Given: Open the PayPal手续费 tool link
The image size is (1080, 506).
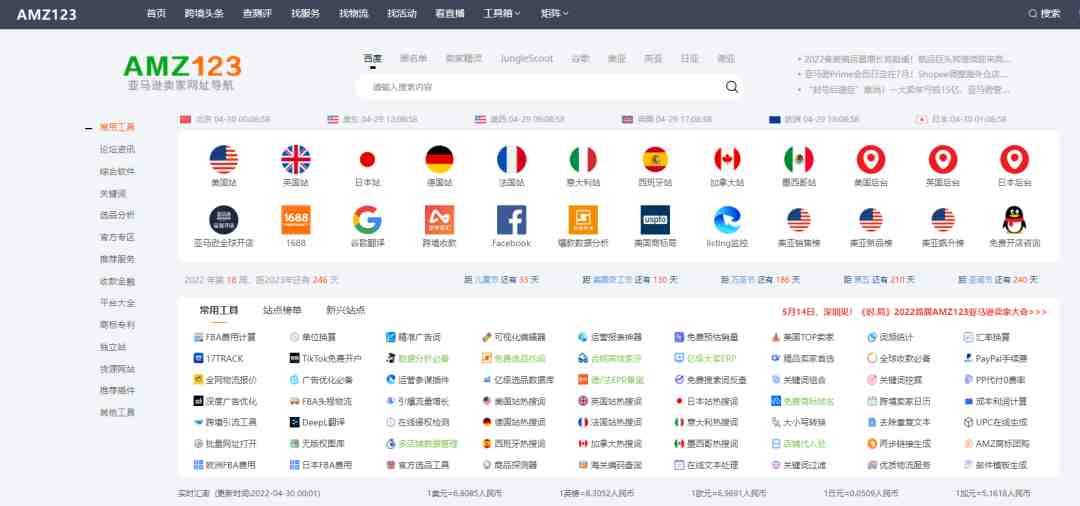Looking at the screenshot, I should pyautogui.click(x=995, y=359).
